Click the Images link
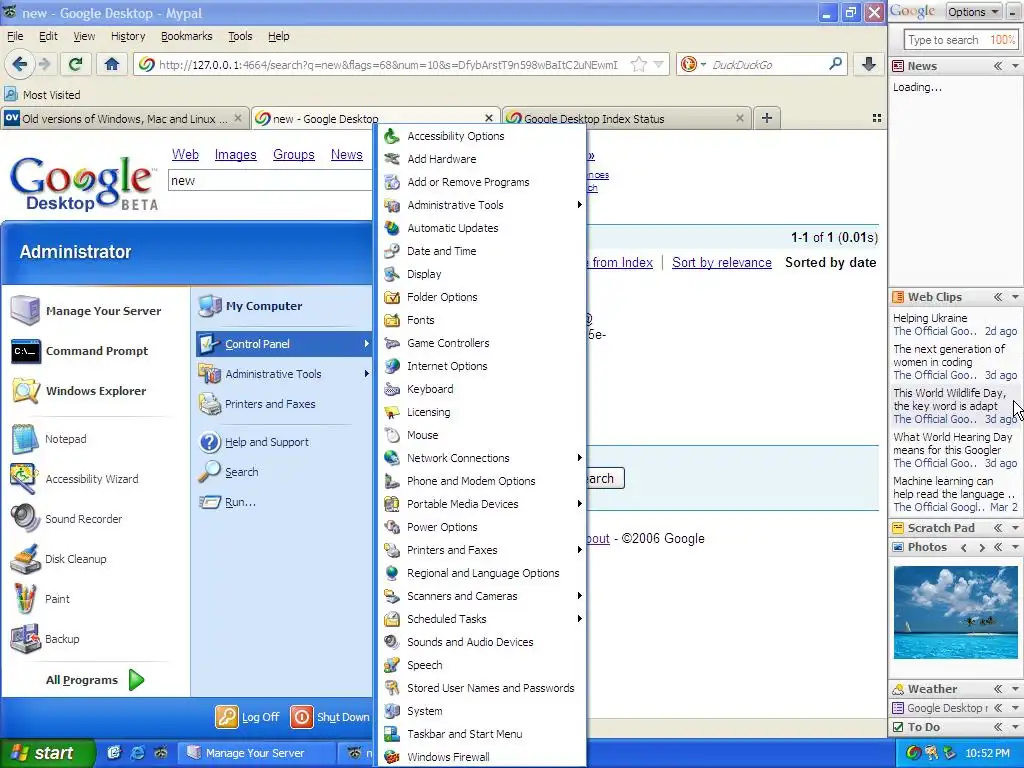Screen dimensions: 1024x768 pyautogui.click(x=235, y=155)
